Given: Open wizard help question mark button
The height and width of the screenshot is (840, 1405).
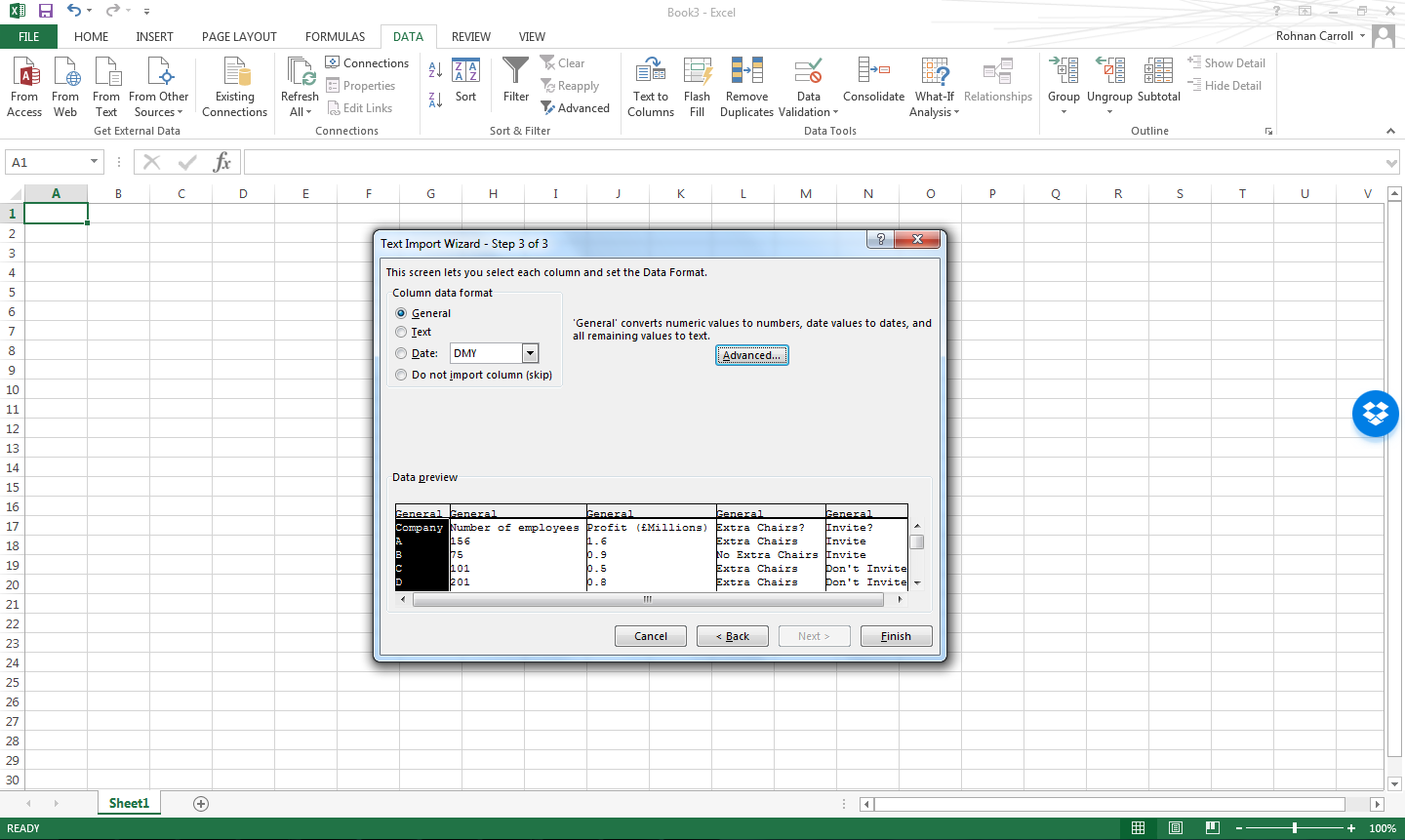Looking at the screenshot, I should click(880, 240).
